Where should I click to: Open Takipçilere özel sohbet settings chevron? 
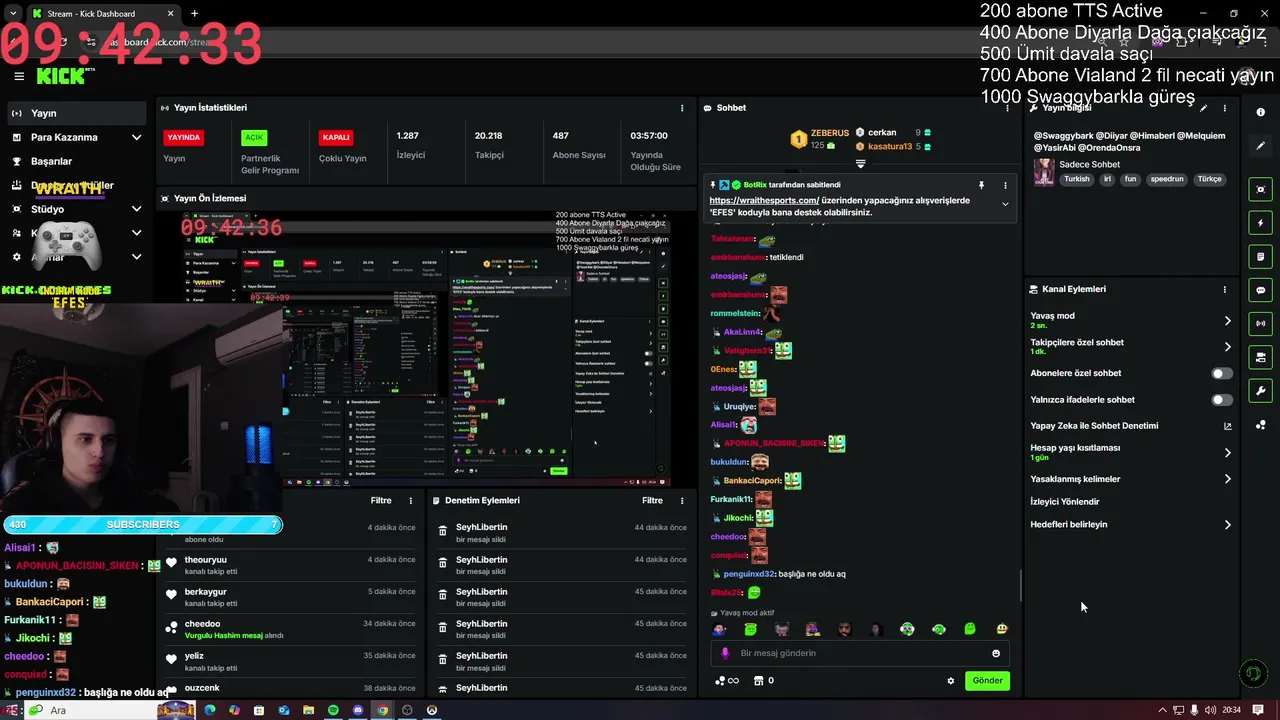click(1228, 347)
